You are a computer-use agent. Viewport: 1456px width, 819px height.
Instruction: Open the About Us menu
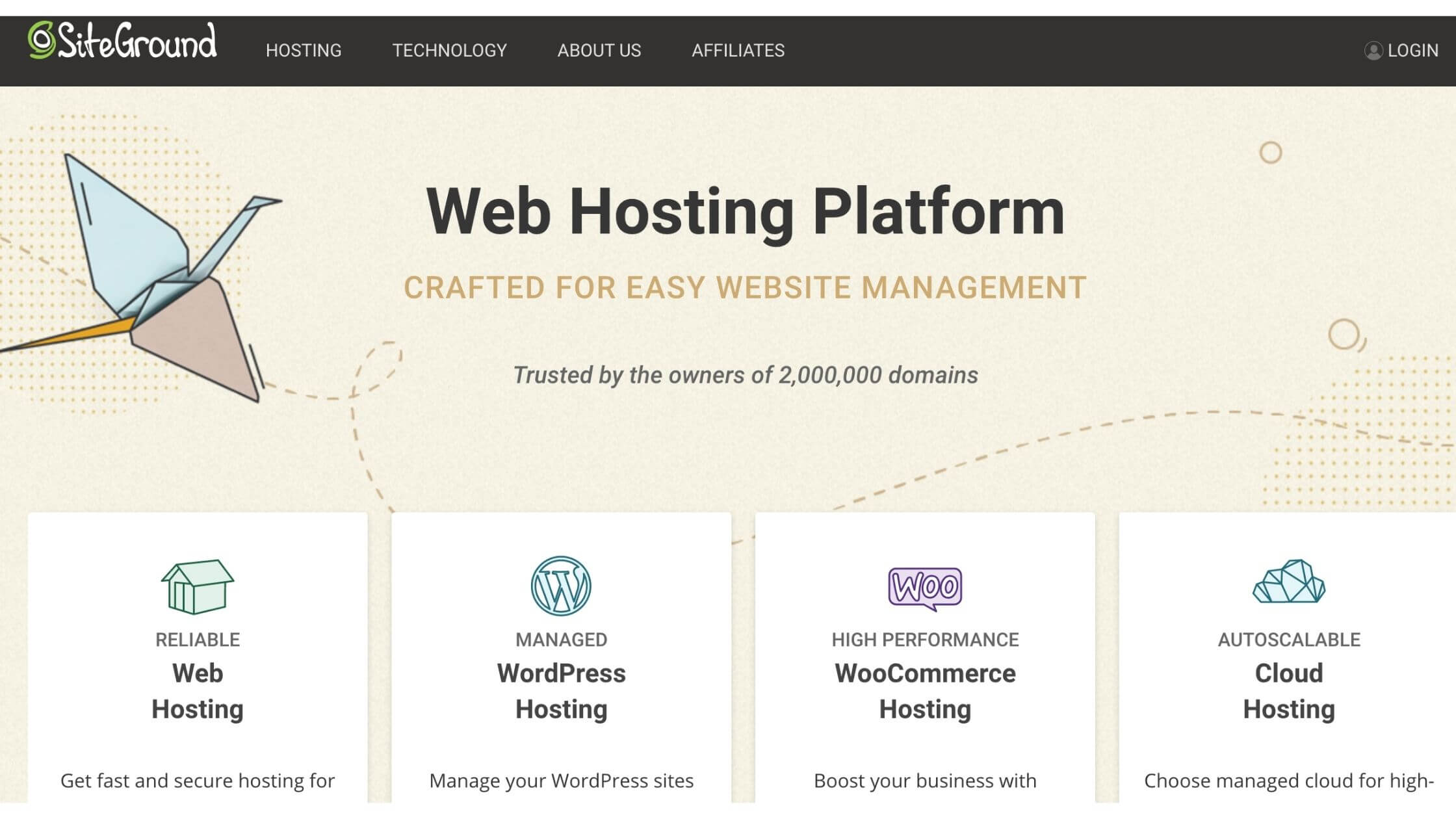point(599,51)
